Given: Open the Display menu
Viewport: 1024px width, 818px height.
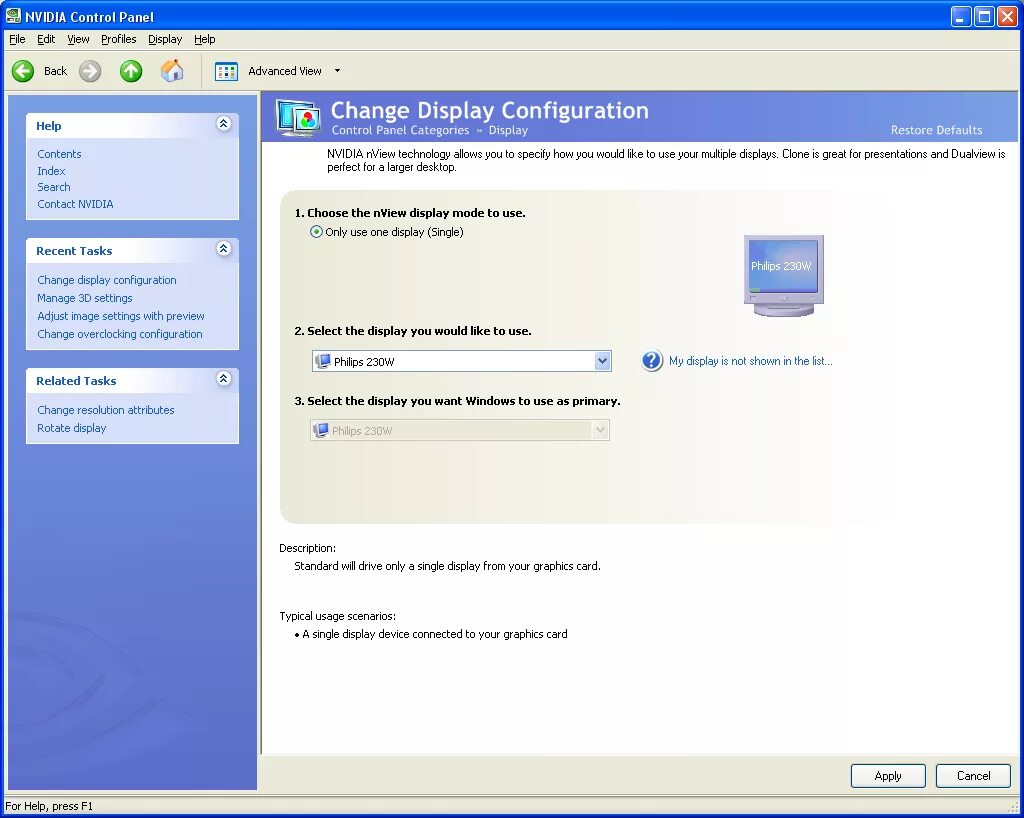Looking at the screenshot, I should 165,39.
